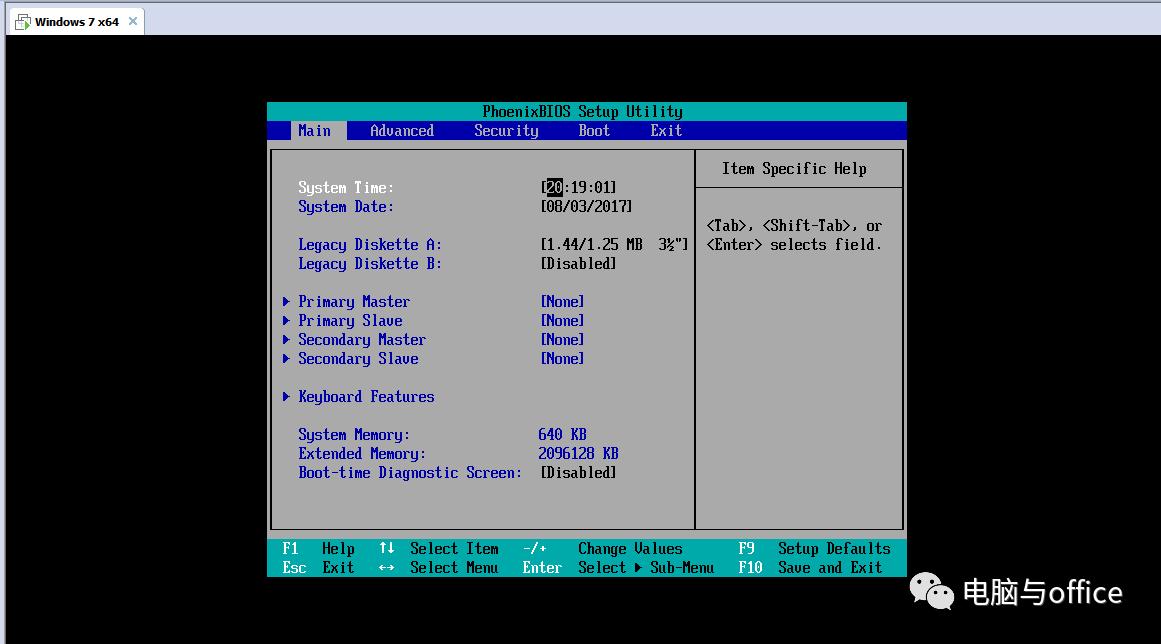1161x644 pixels.
Task: Expand the Primary Master submenu arrow
Action: pyautogui.click(x=287, y=302)
